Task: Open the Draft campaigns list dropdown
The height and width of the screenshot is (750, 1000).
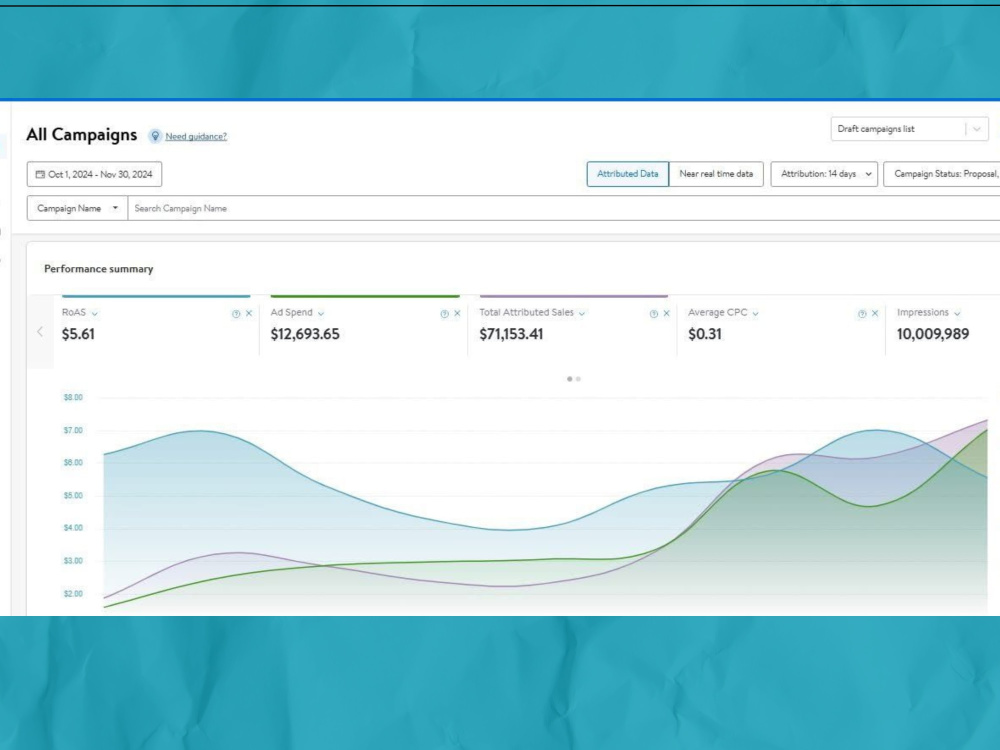Action: tap(909, 129)
